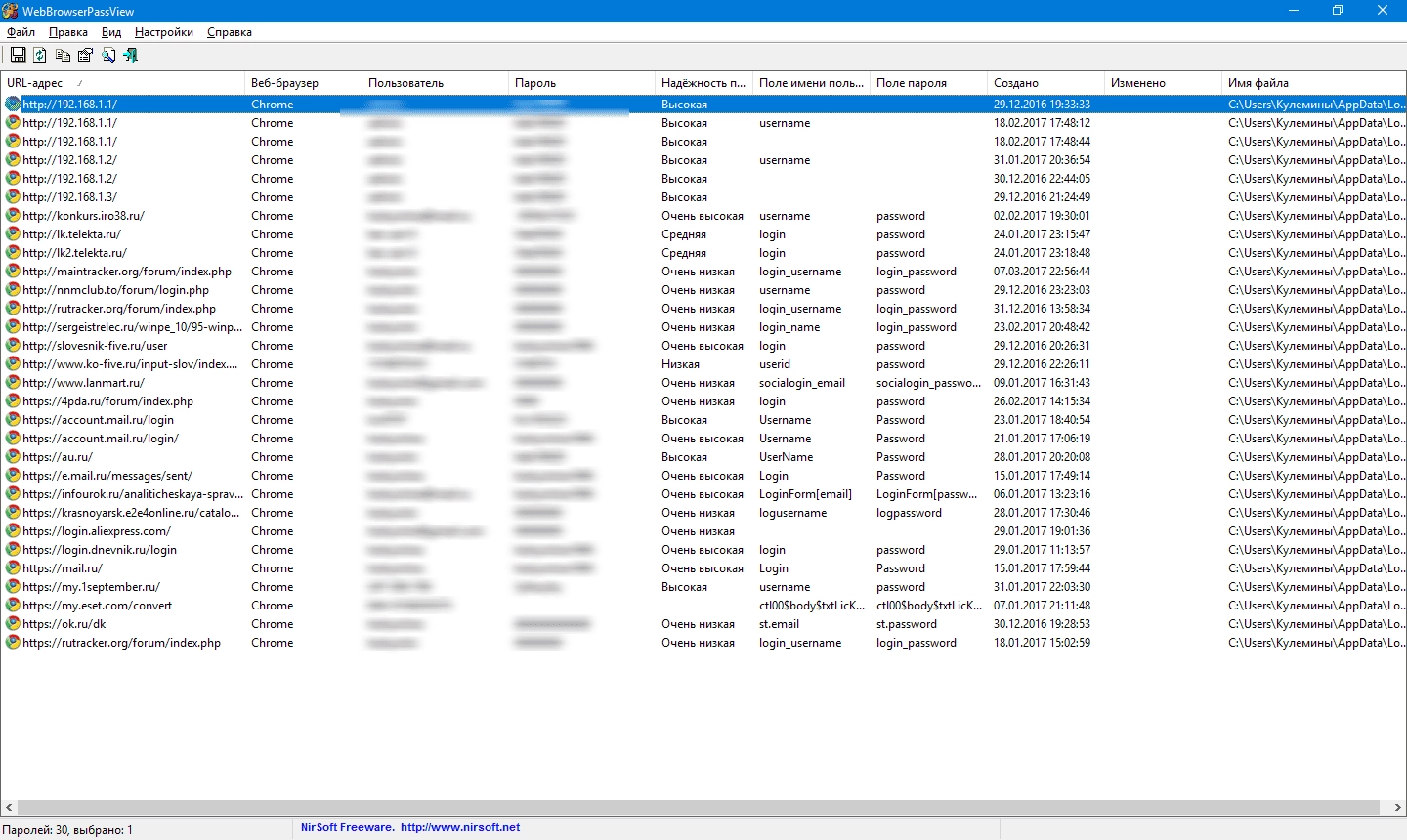Click the Save selected items toolbar icon
This screenshot has height=840, width=1407.
[18, 56]
